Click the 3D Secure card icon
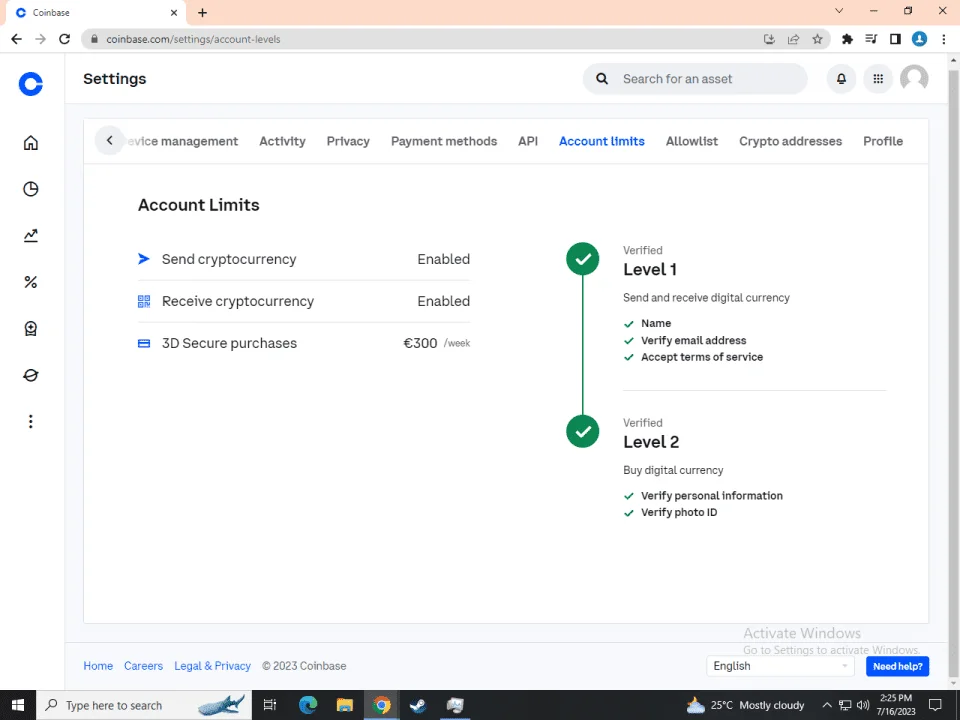Viewport: 960px width, 720px height. [x=144, y=343]
